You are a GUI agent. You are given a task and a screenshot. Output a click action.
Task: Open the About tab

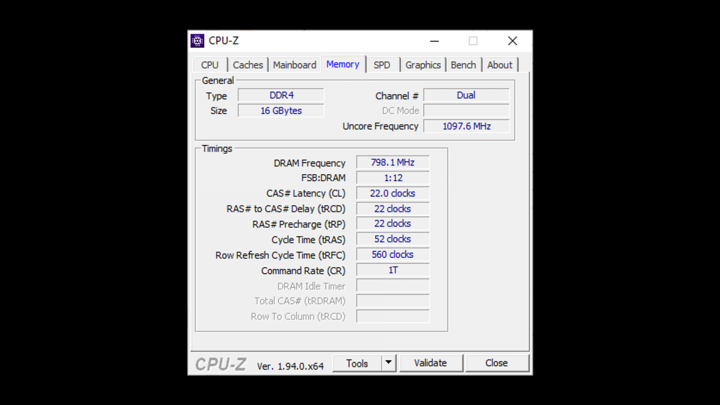click(x=500, y=65)
